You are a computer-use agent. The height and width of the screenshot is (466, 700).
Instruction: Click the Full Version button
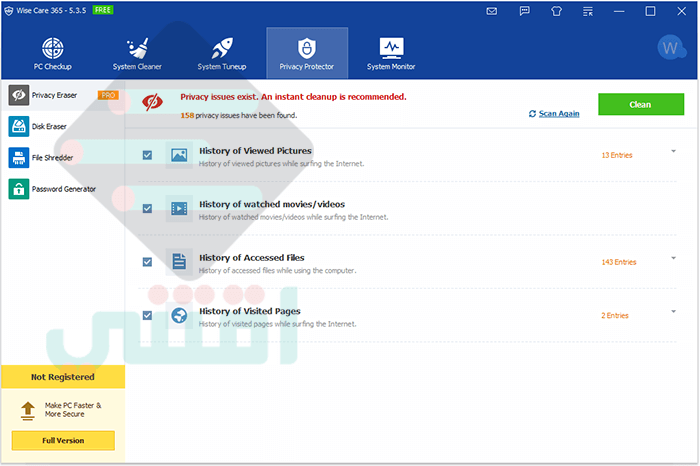point(63,441)
